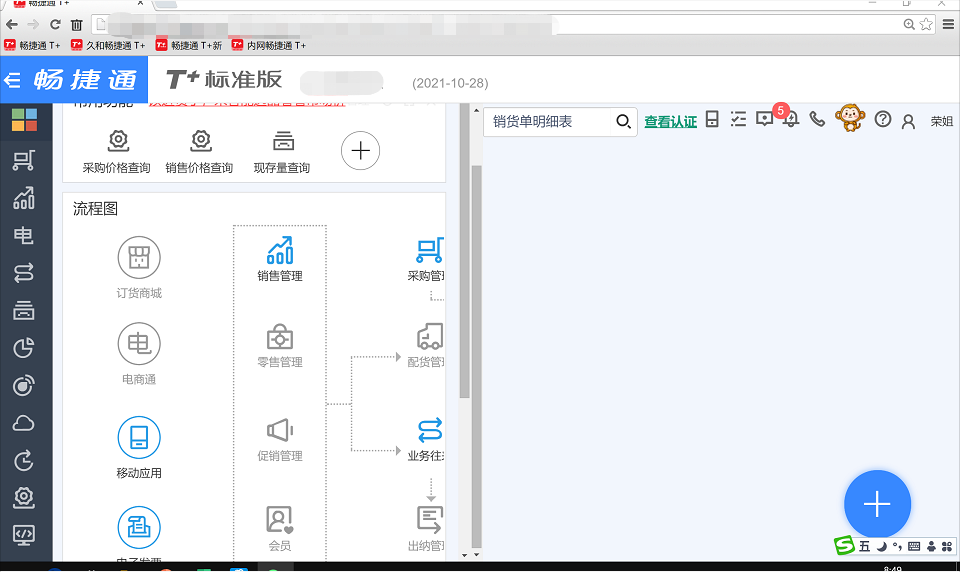Image resolution: width=960 pixels, height=572 pixels.
Task: Open the code monitor icon in sidebar
Action: point(24,535)
